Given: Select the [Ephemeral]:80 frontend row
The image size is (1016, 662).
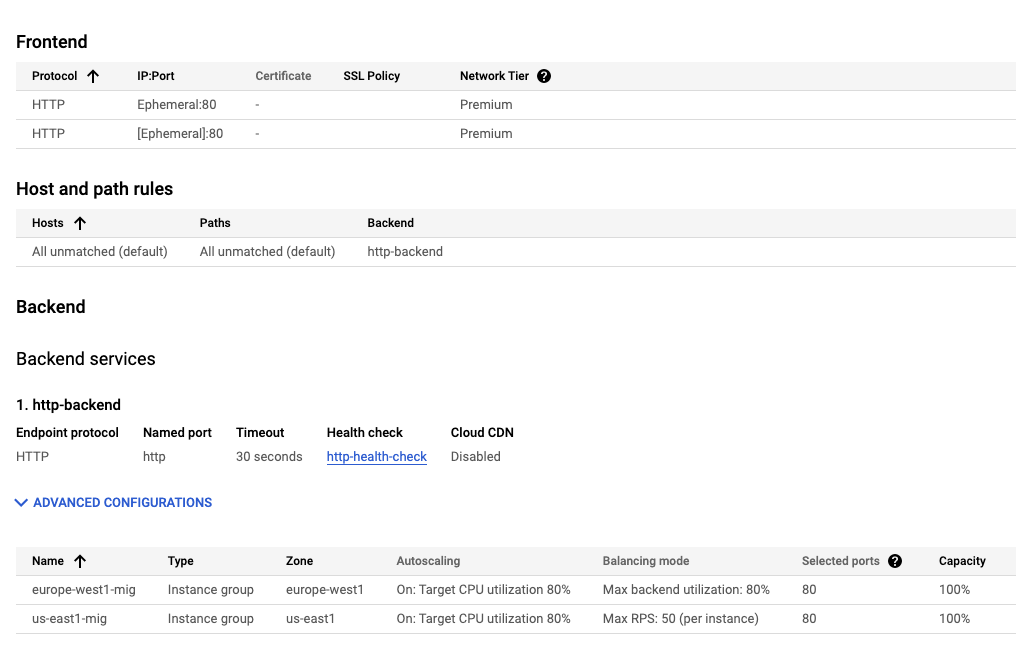Looking at the screenshot, I should 180,134.
